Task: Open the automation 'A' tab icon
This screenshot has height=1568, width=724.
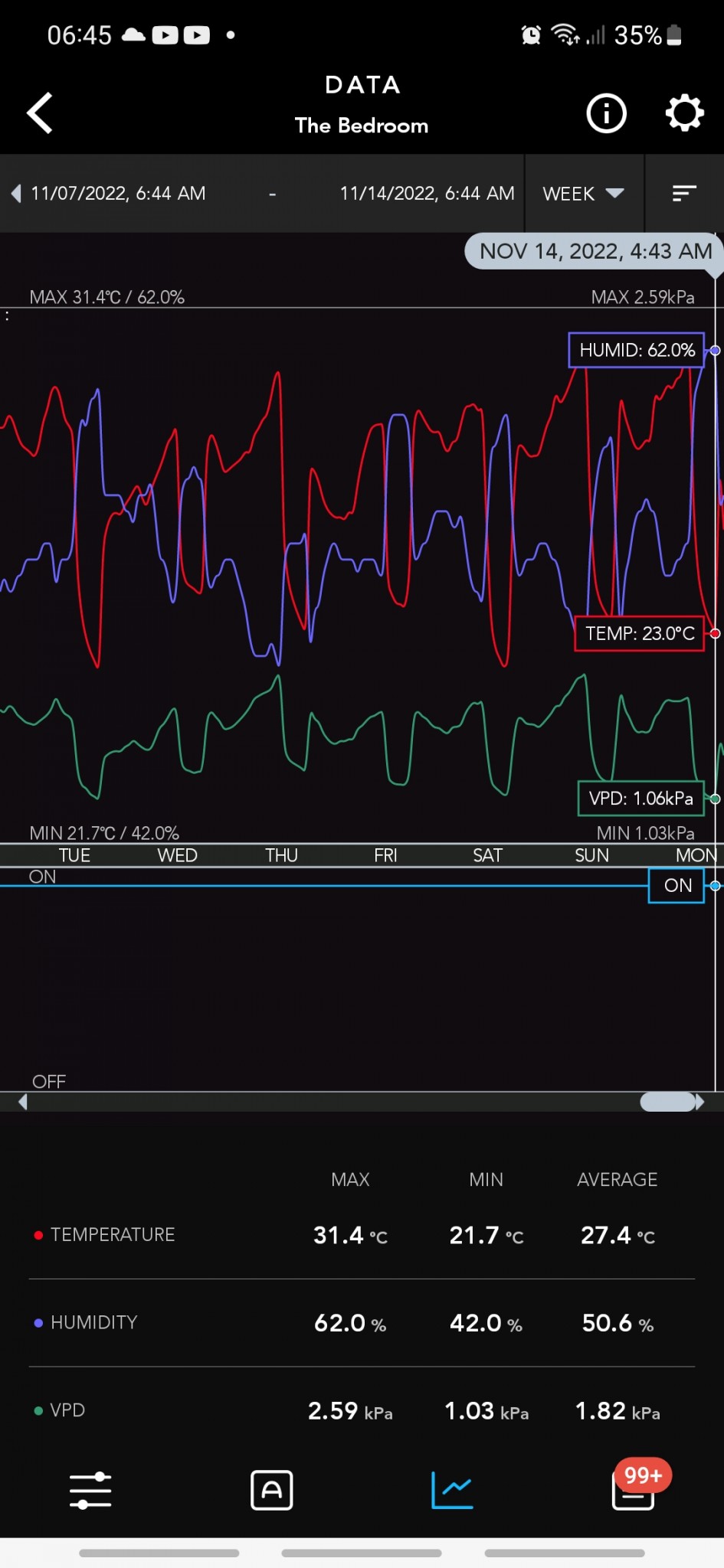Action: 272,1490
